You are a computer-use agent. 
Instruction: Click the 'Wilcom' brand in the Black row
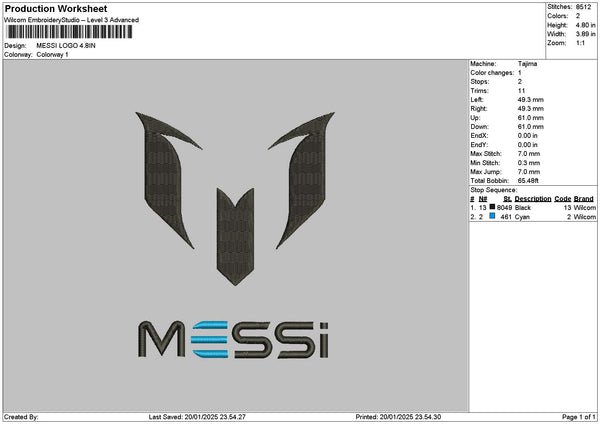coord(585,208)
